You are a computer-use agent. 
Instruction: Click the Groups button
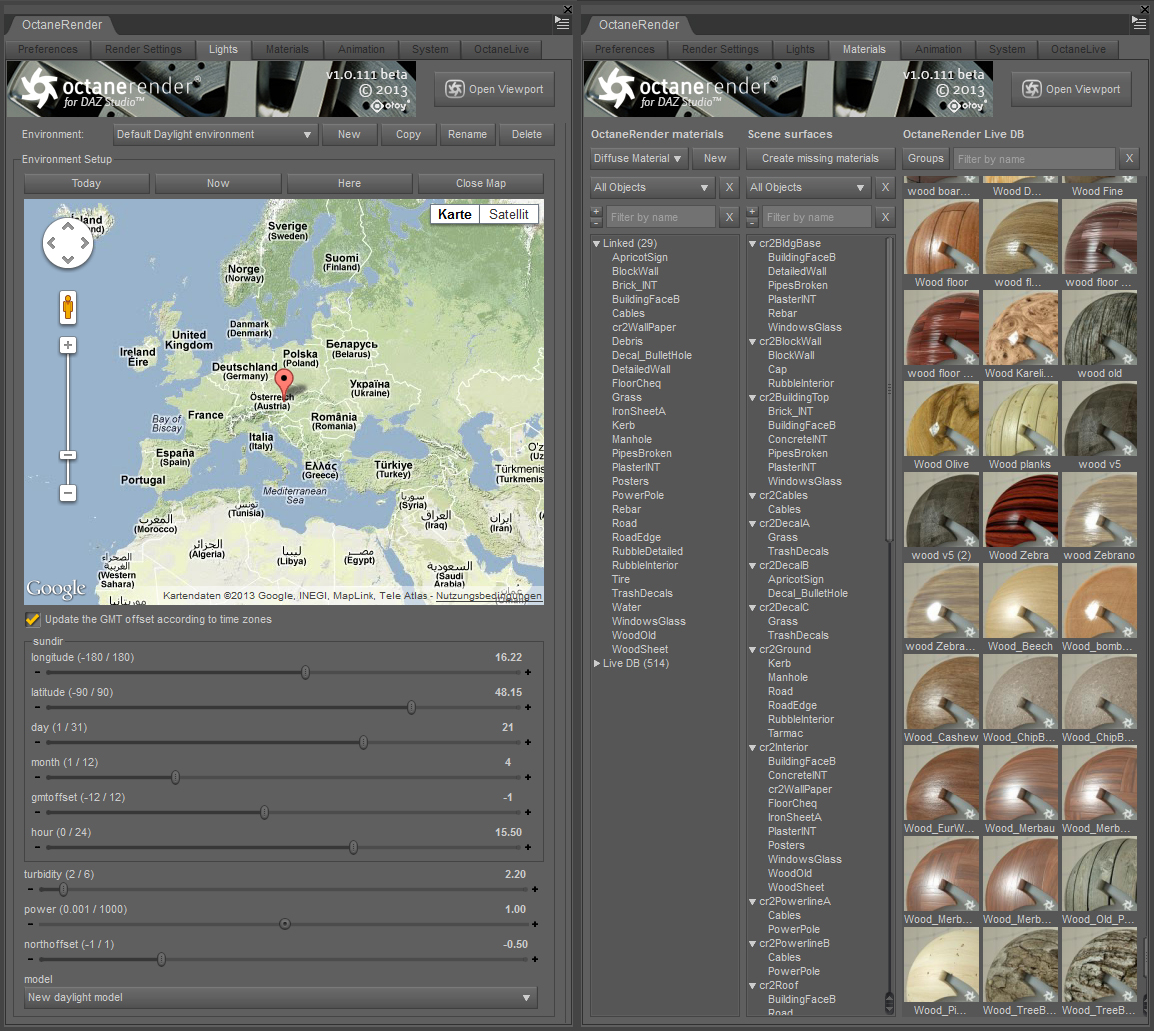(x=925, y=158)
